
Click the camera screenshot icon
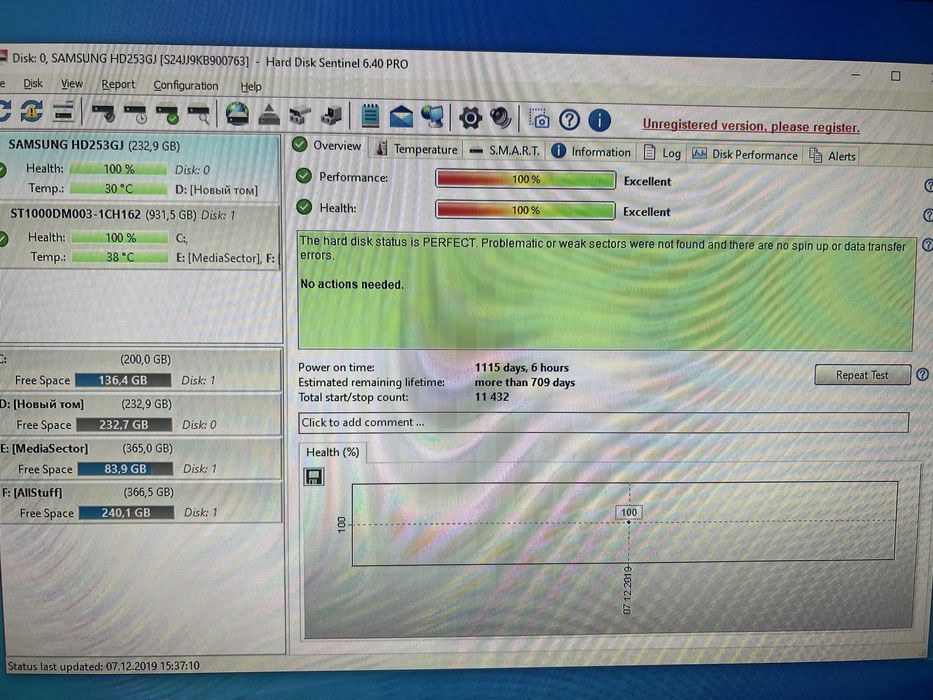tap(539, 119)
